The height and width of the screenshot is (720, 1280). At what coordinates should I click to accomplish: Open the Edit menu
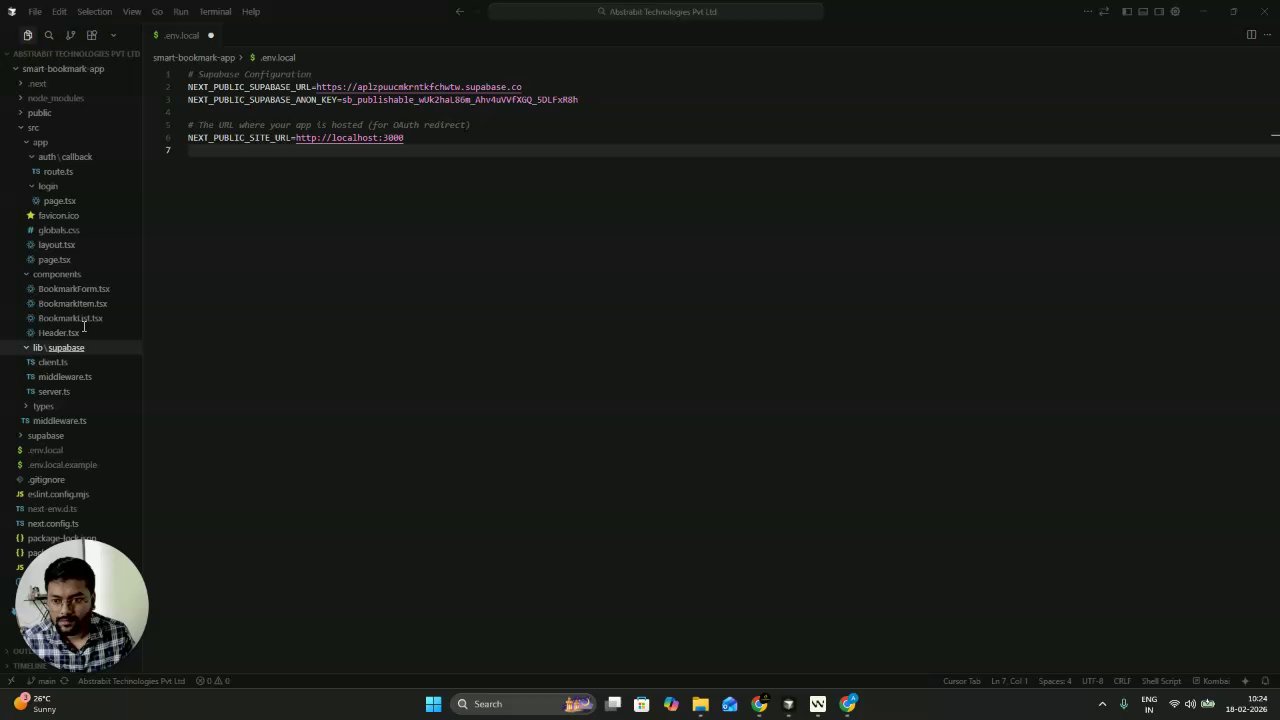[x=59, y=12]
